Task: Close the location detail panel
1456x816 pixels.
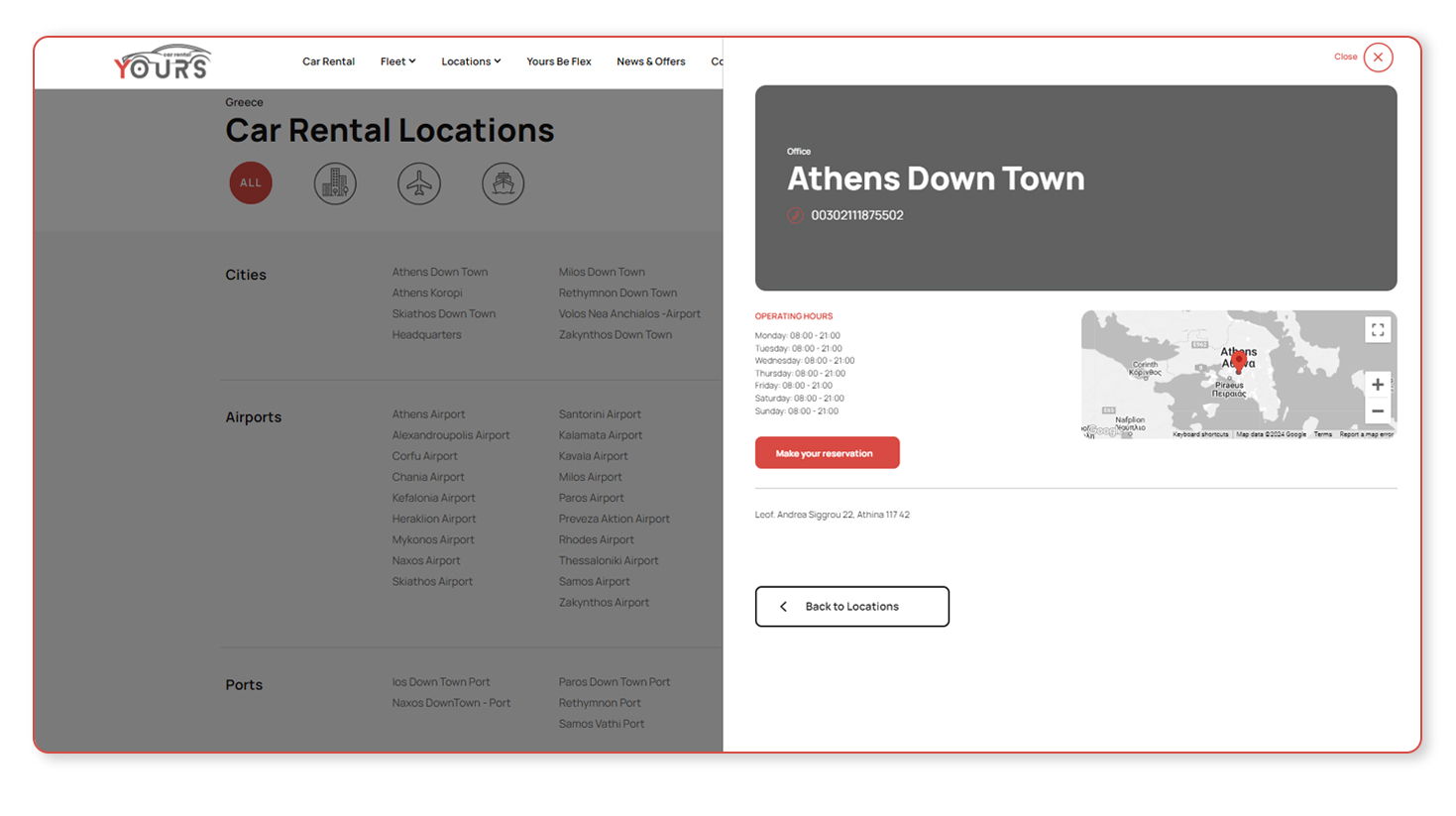Action: pos(1377,58)
